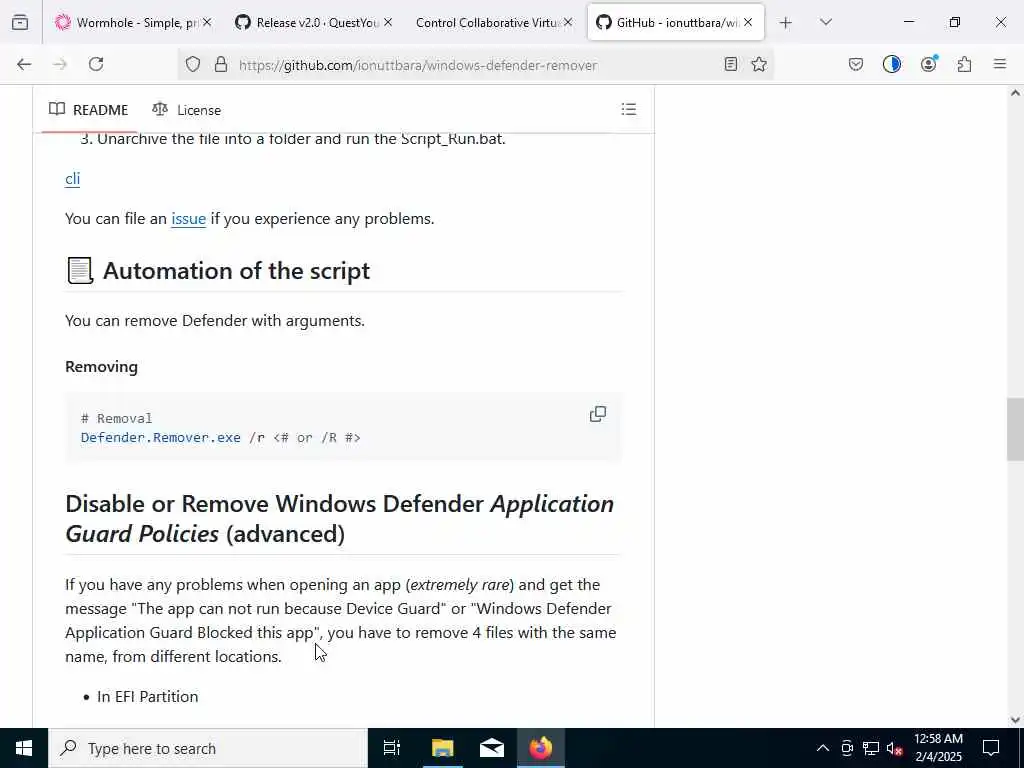Click Firefox icon in taskbar
This screenshot has width=1024, height=768.
[541, 748]
